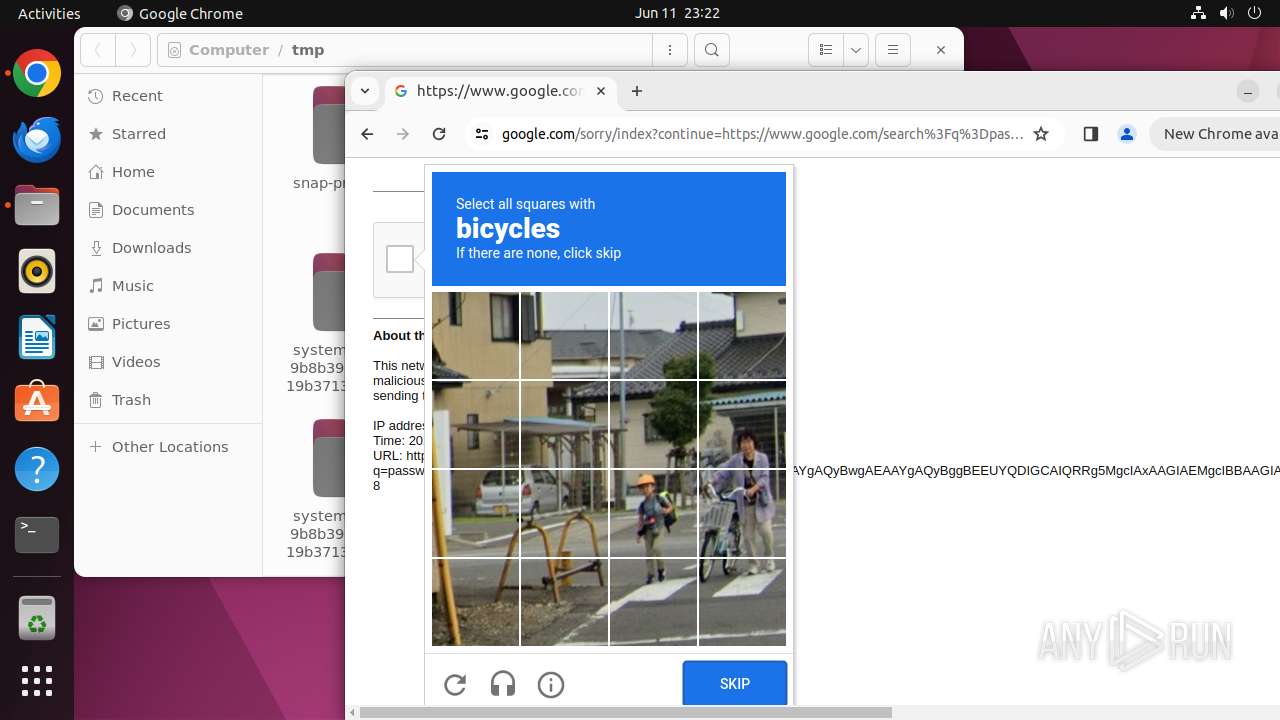Click the Chrome horizontal scrollbar
The width and height of the screenshot is (1280, 720).
coord(625,713)
